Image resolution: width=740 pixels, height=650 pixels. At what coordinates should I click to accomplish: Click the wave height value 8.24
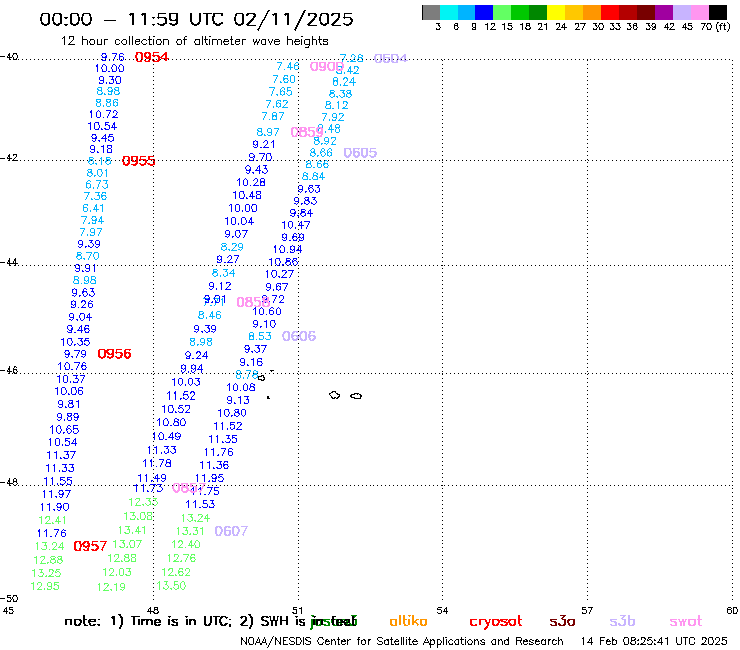344,82
